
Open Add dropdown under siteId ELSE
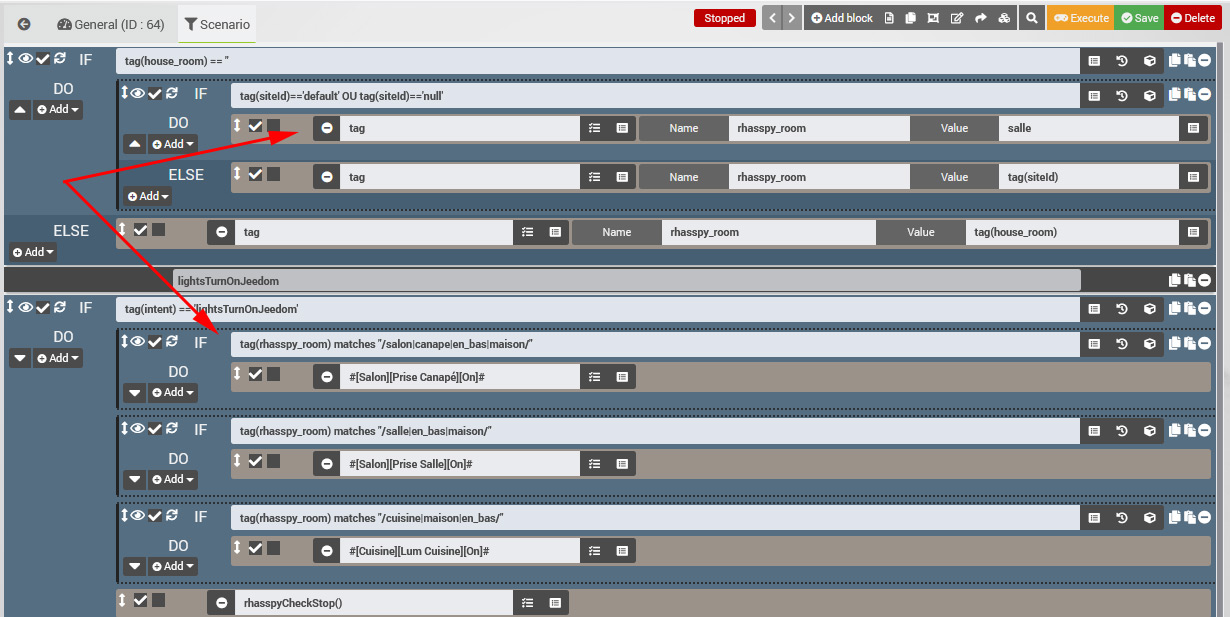pos(147,196)
